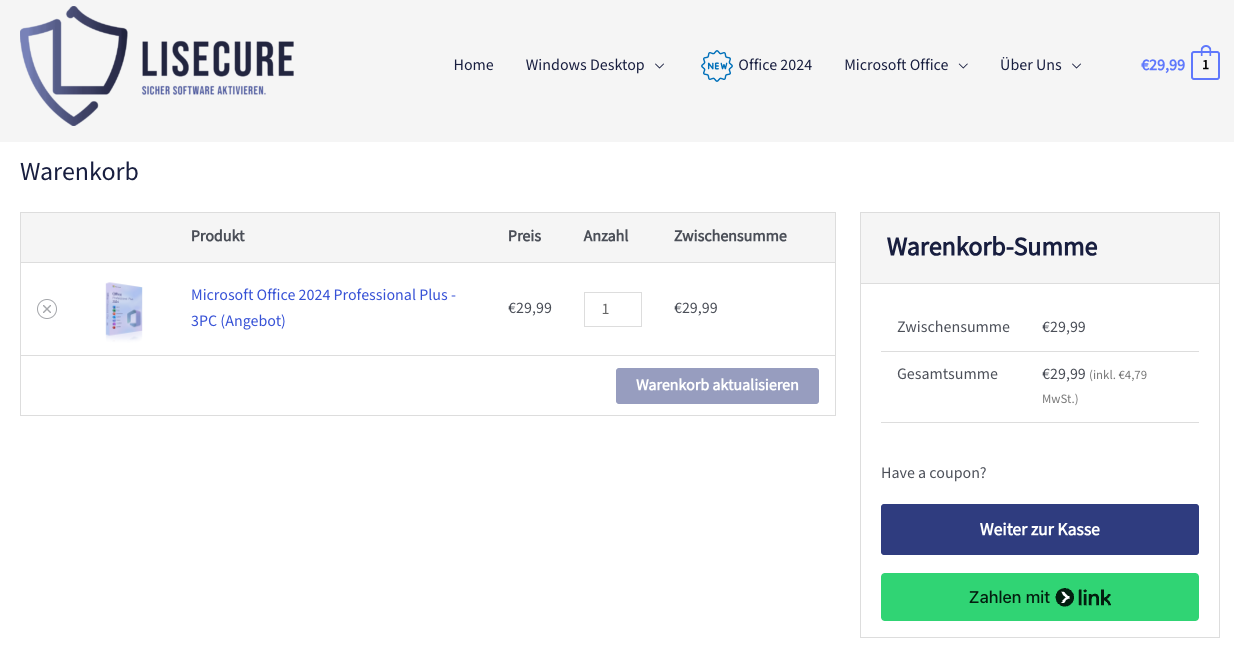Open the Office 2024 menu item
1234x648 pixels.
775,65
